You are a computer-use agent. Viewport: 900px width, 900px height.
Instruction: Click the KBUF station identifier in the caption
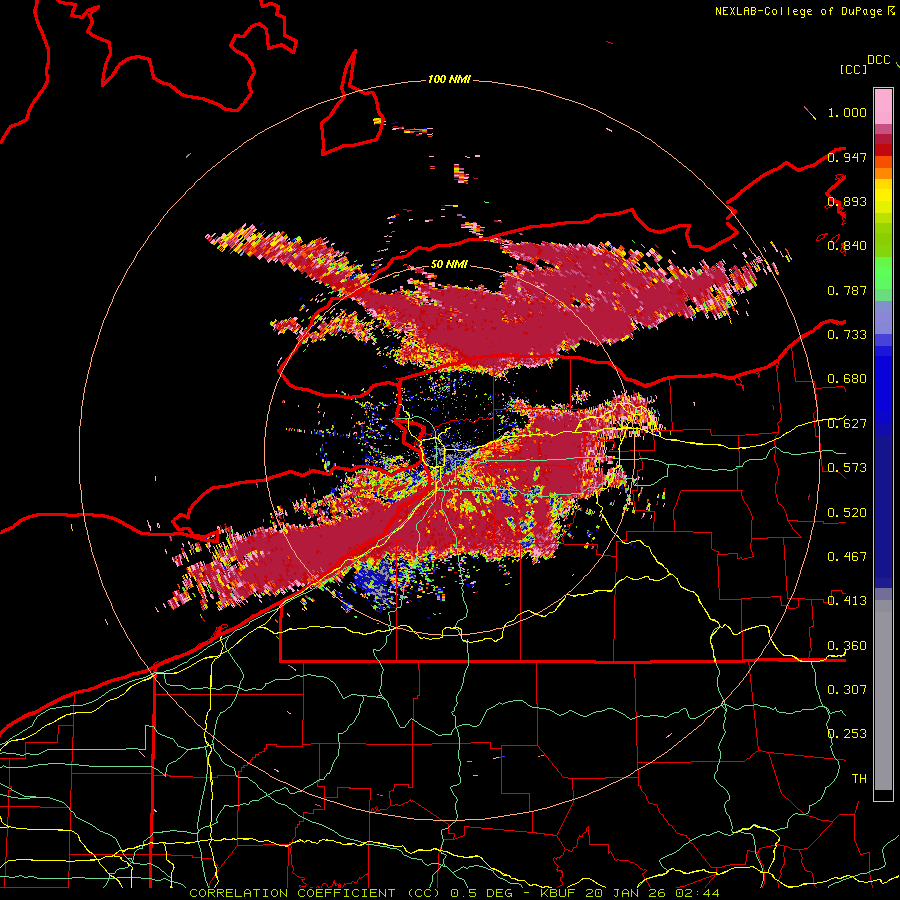click(560, 893)
